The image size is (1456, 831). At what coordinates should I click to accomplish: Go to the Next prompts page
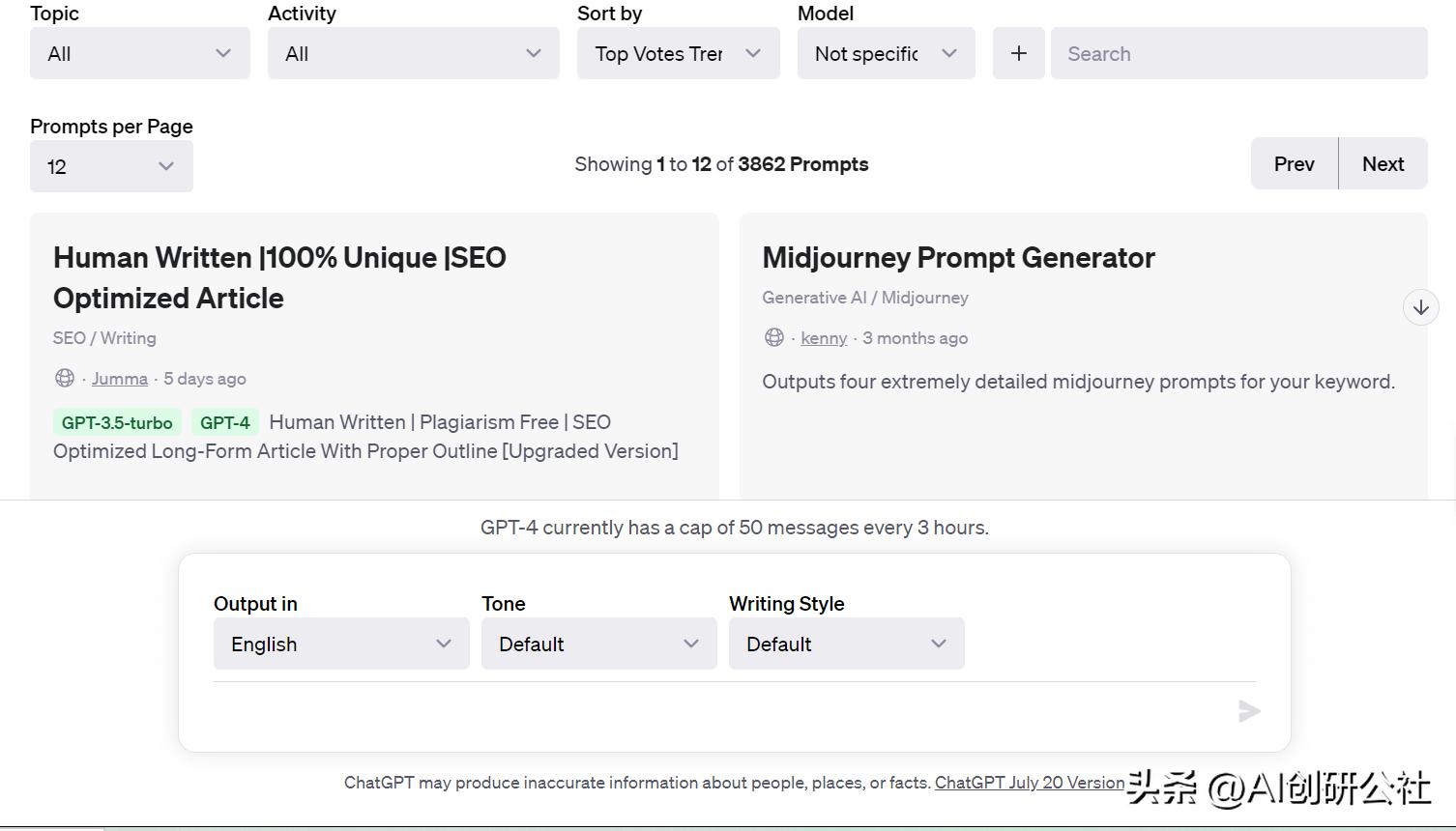point(1383,164)
